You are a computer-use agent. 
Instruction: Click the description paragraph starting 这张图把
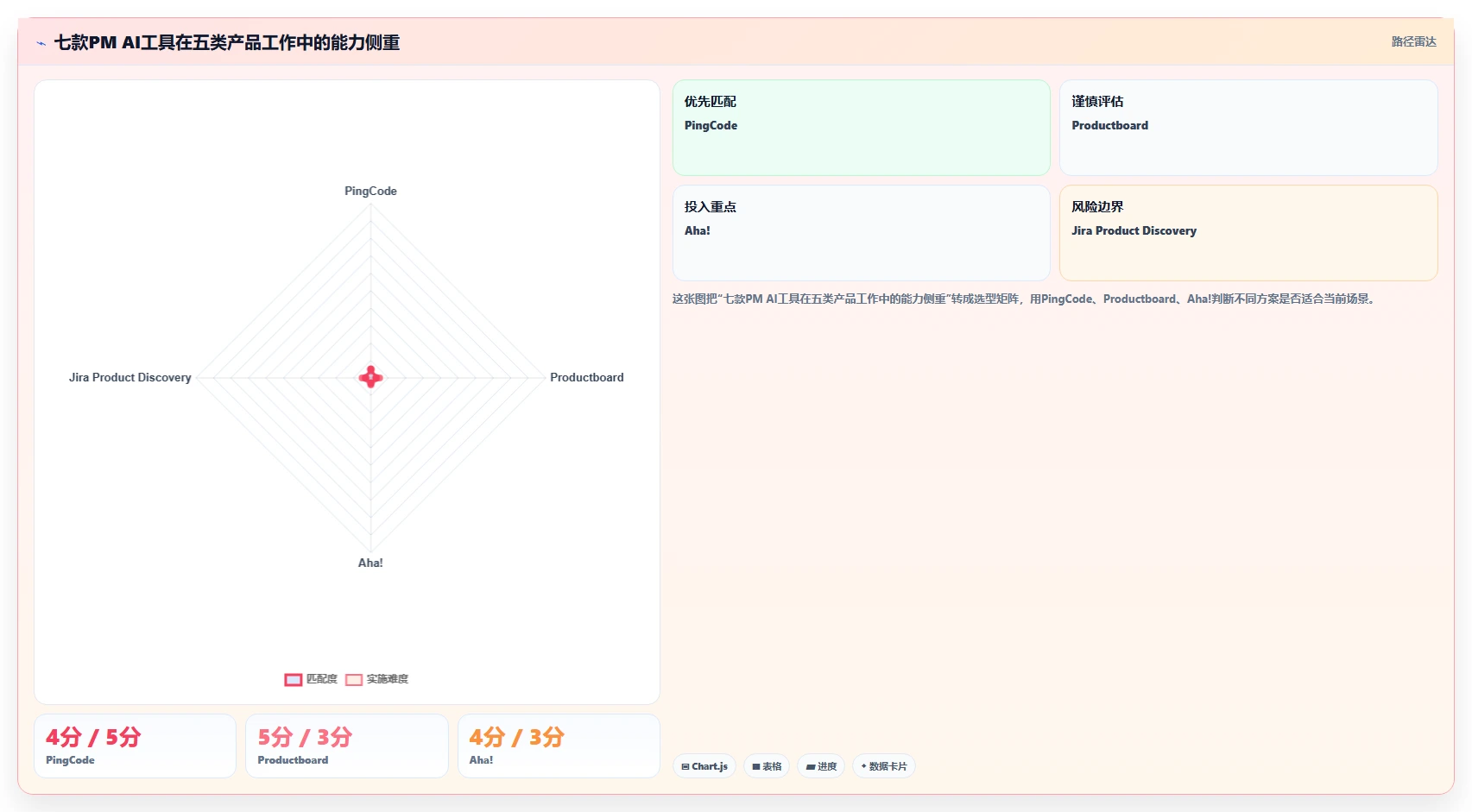pos(1026,299)
